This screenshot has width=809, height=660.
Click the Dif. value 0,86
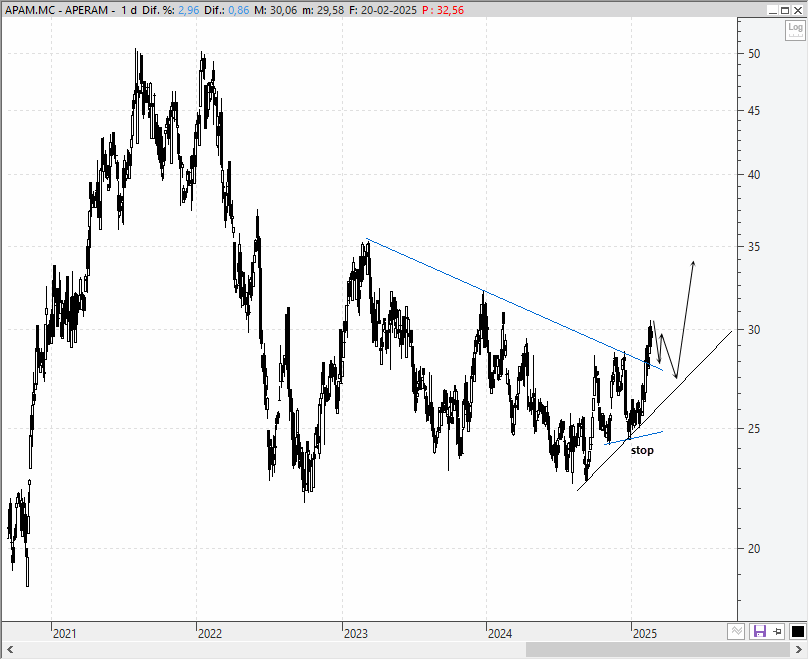click(x=238, y=10)
